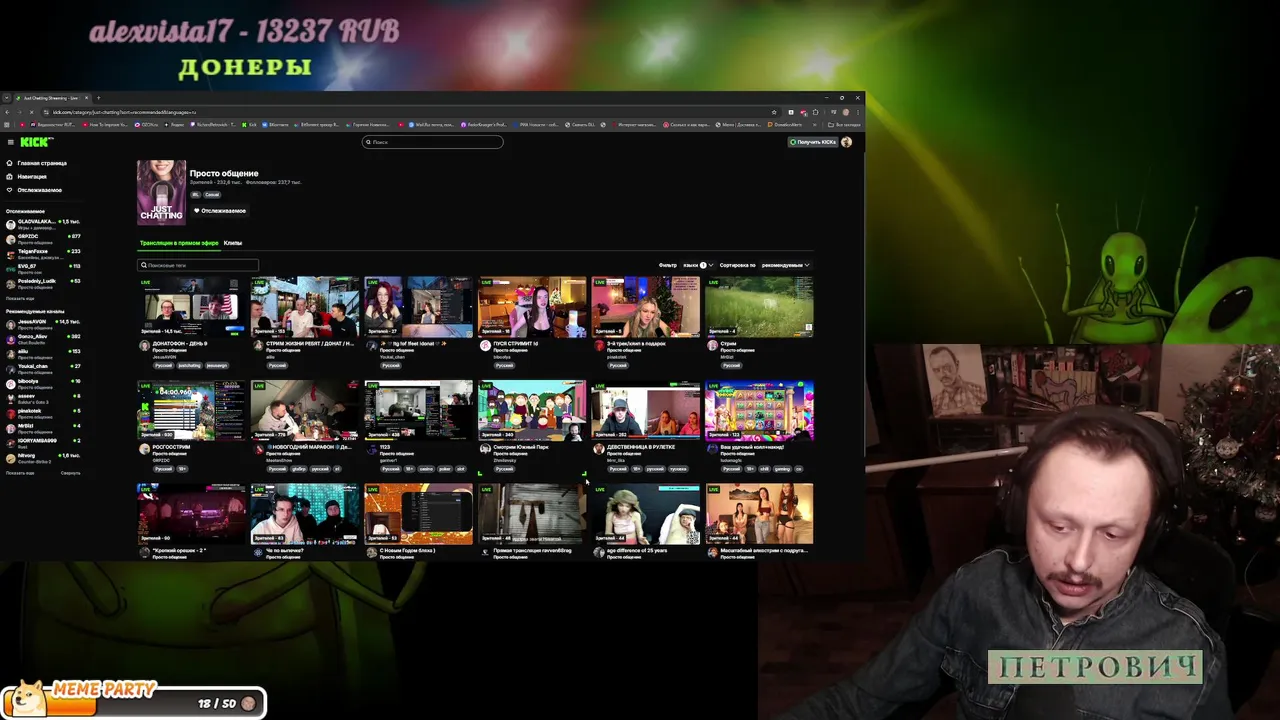
Task: Open the Kick hamburger sidebar menu
Action: coord(10,142)
